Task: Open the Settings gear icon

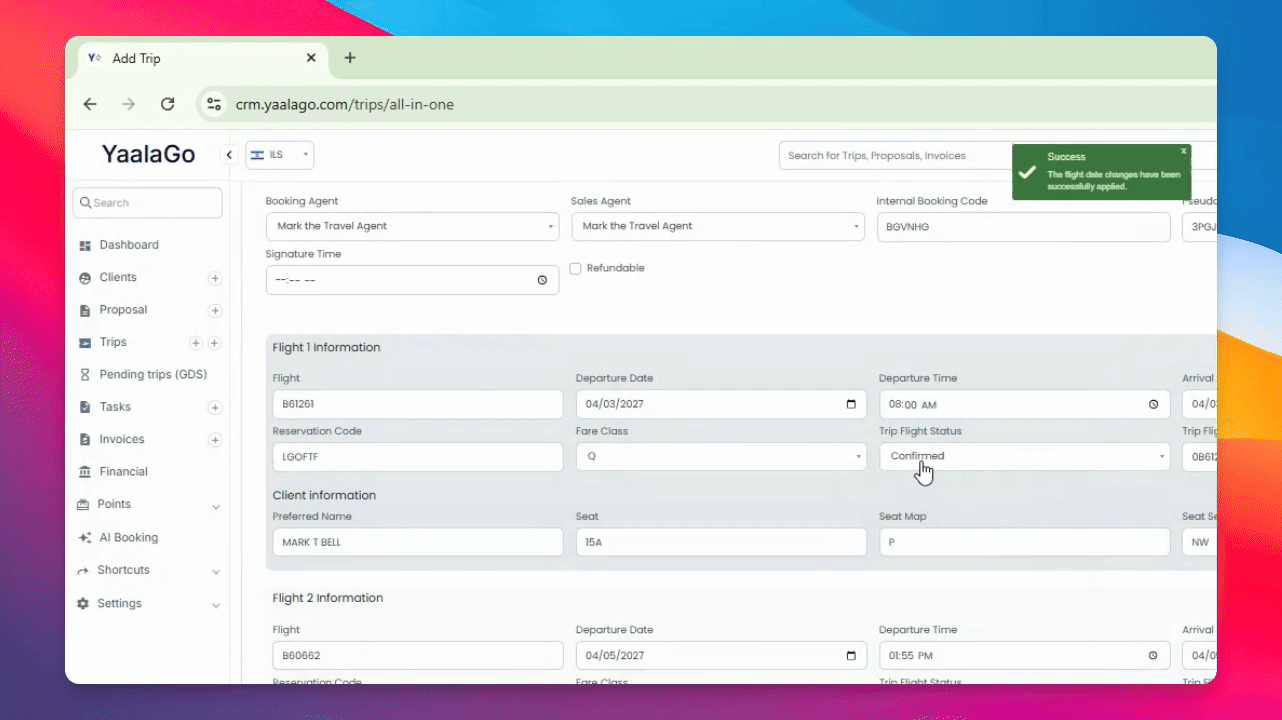Action: [x=84, y=604]
